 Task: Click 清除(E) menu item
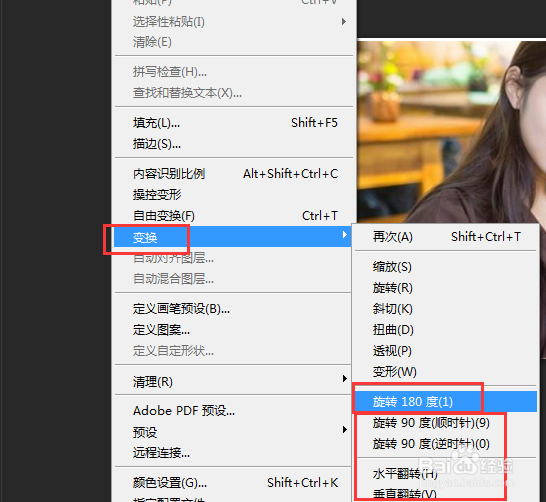[x=233, y=42]
